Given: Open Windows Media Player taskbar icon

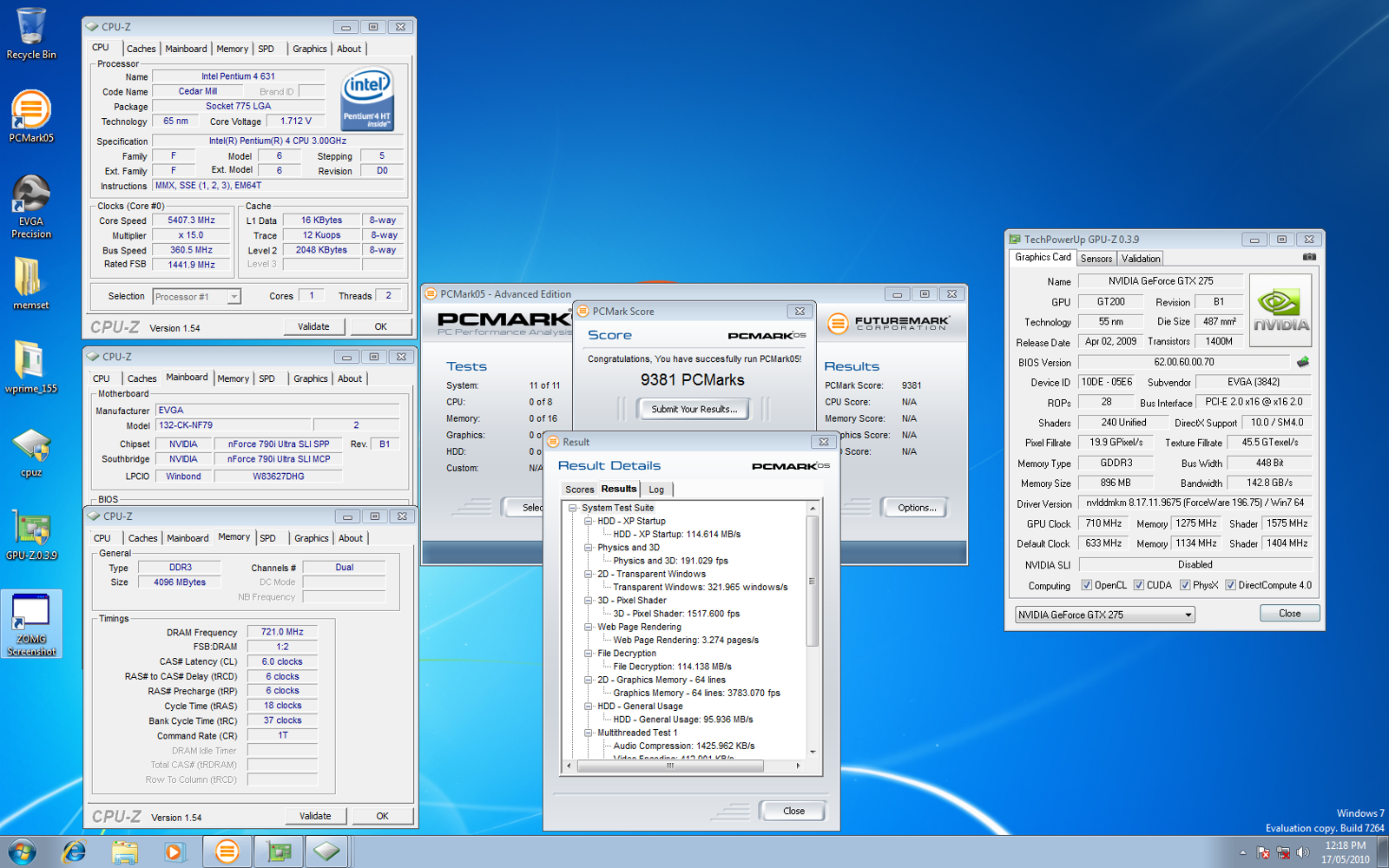Looking at the screenshot, I should click(174, 852).
